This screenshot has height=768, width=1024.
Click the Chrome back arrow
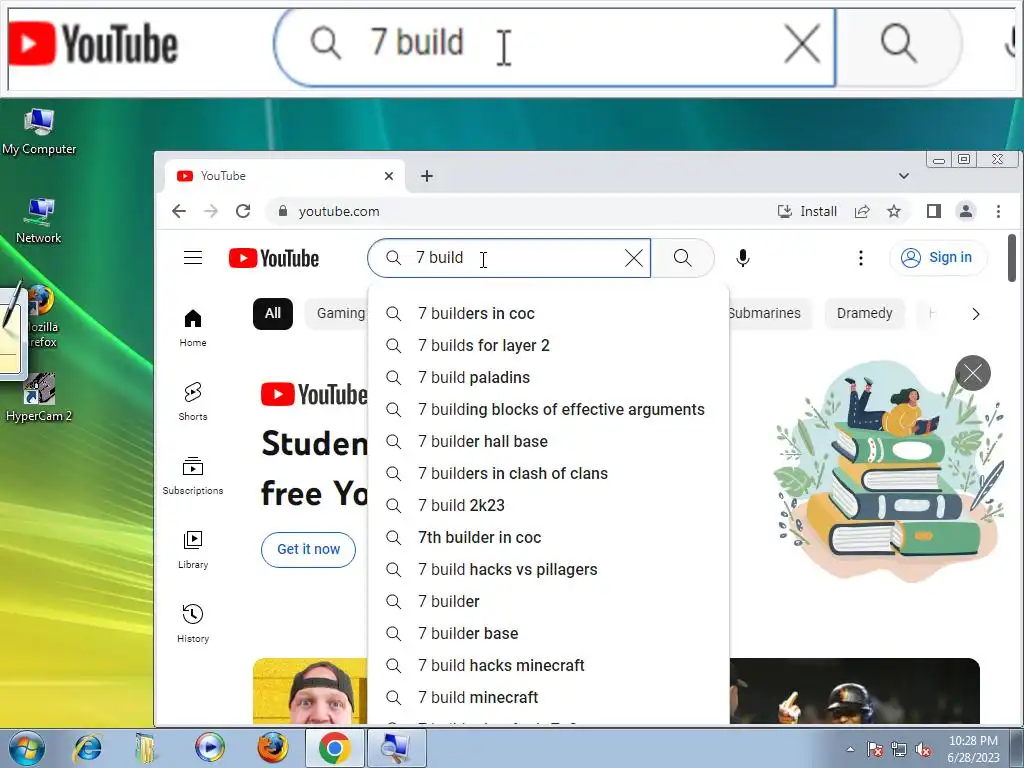[179, 211]
